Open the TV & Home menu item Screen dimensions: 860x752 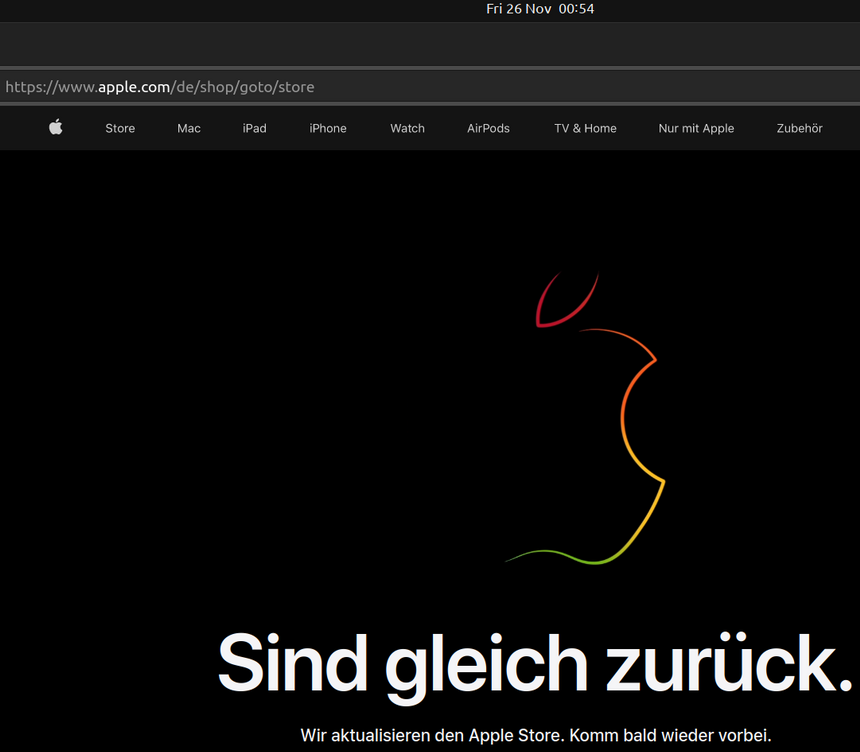click(585, 128)
